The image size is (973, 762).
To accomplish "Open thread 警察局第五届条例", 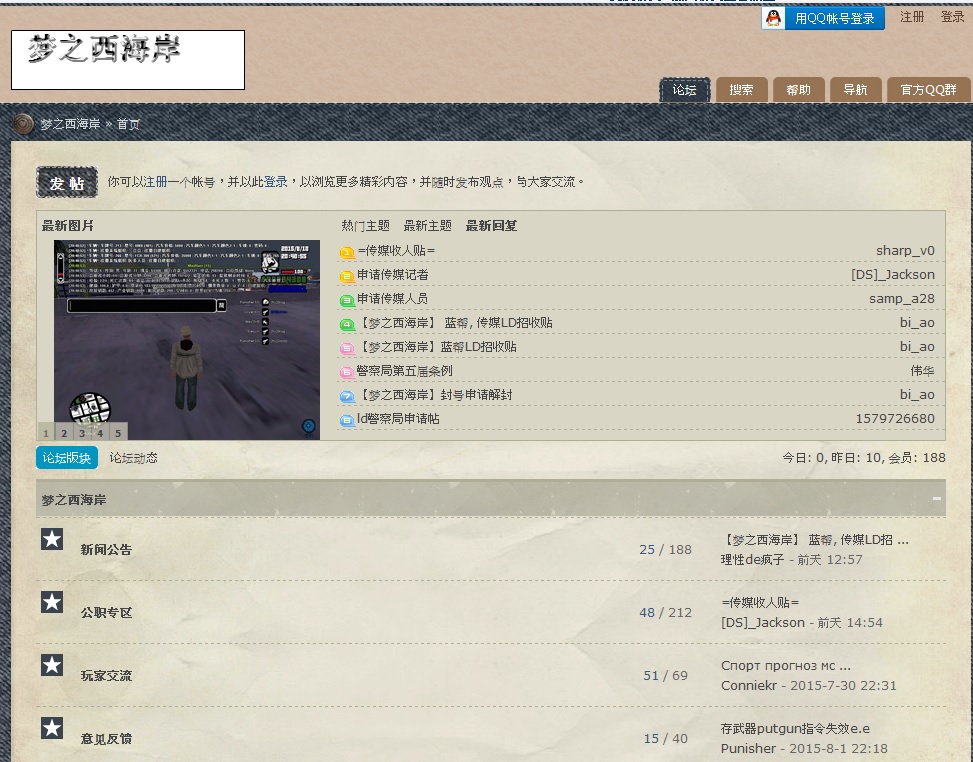I will [x=405, y=371].
